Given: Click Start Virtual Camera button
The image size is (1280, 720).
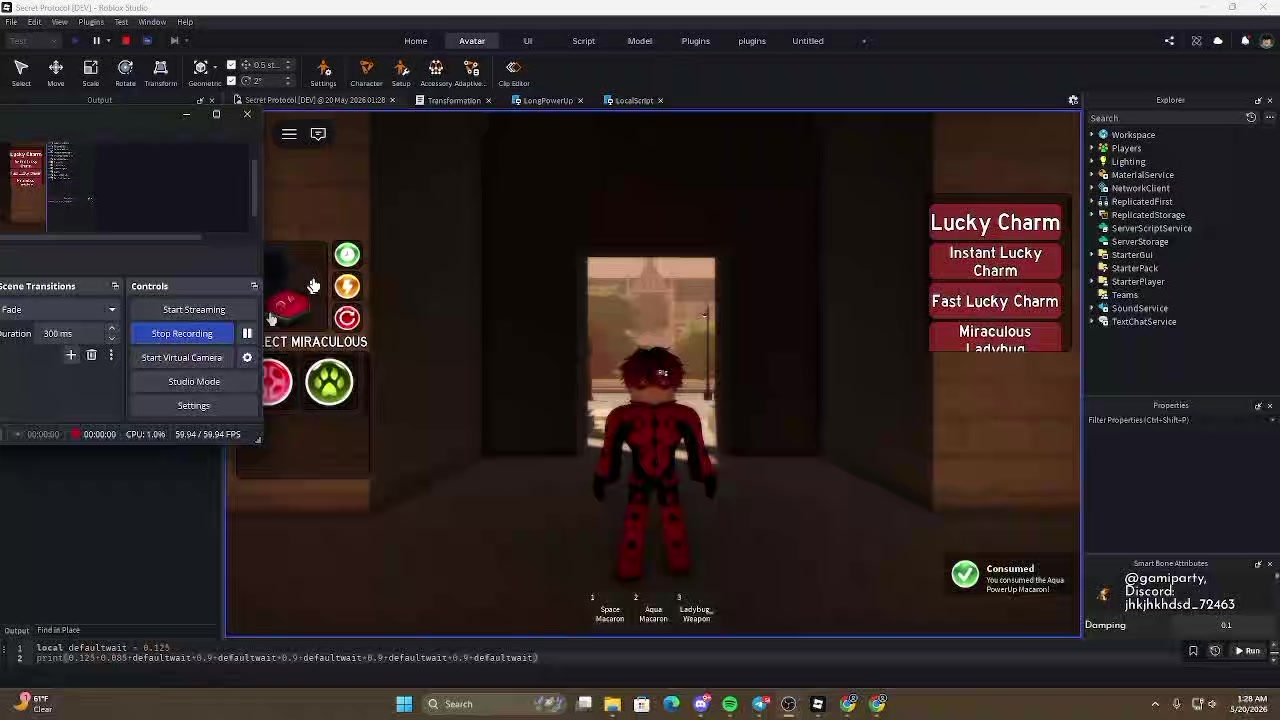Looking at the screenshot, I should tap(182, 358).
